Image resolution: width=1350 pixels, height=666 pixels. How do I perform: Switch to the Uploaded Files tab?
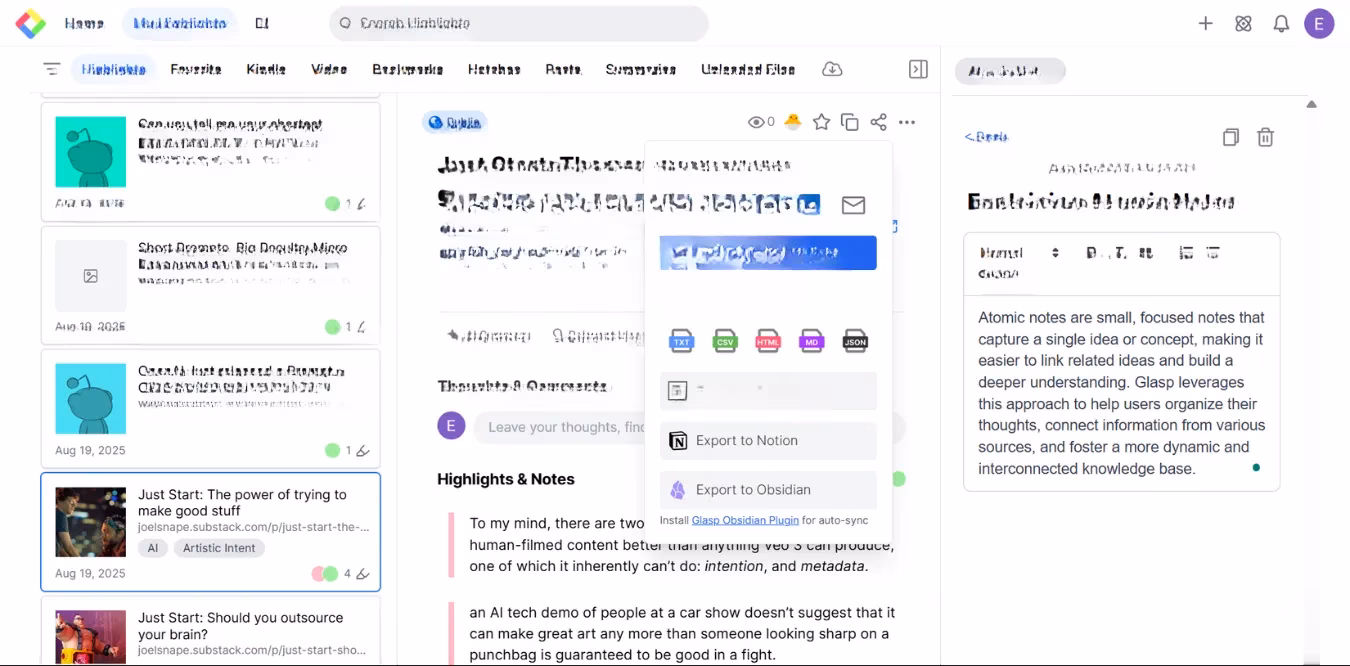tap(748, 69)
